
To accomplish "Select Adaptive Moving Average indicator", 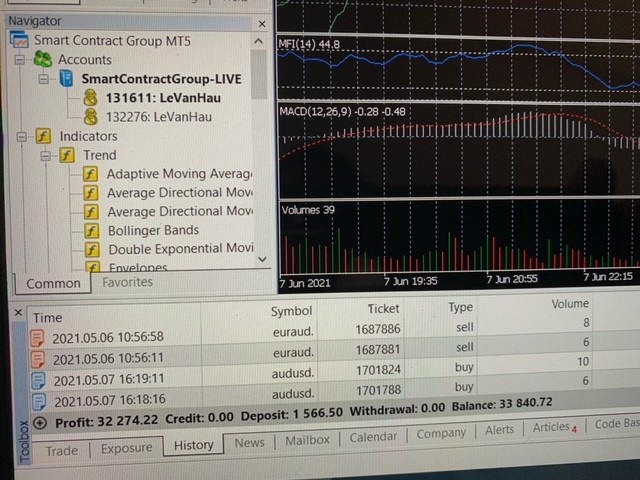I will (x=180, y=174).
